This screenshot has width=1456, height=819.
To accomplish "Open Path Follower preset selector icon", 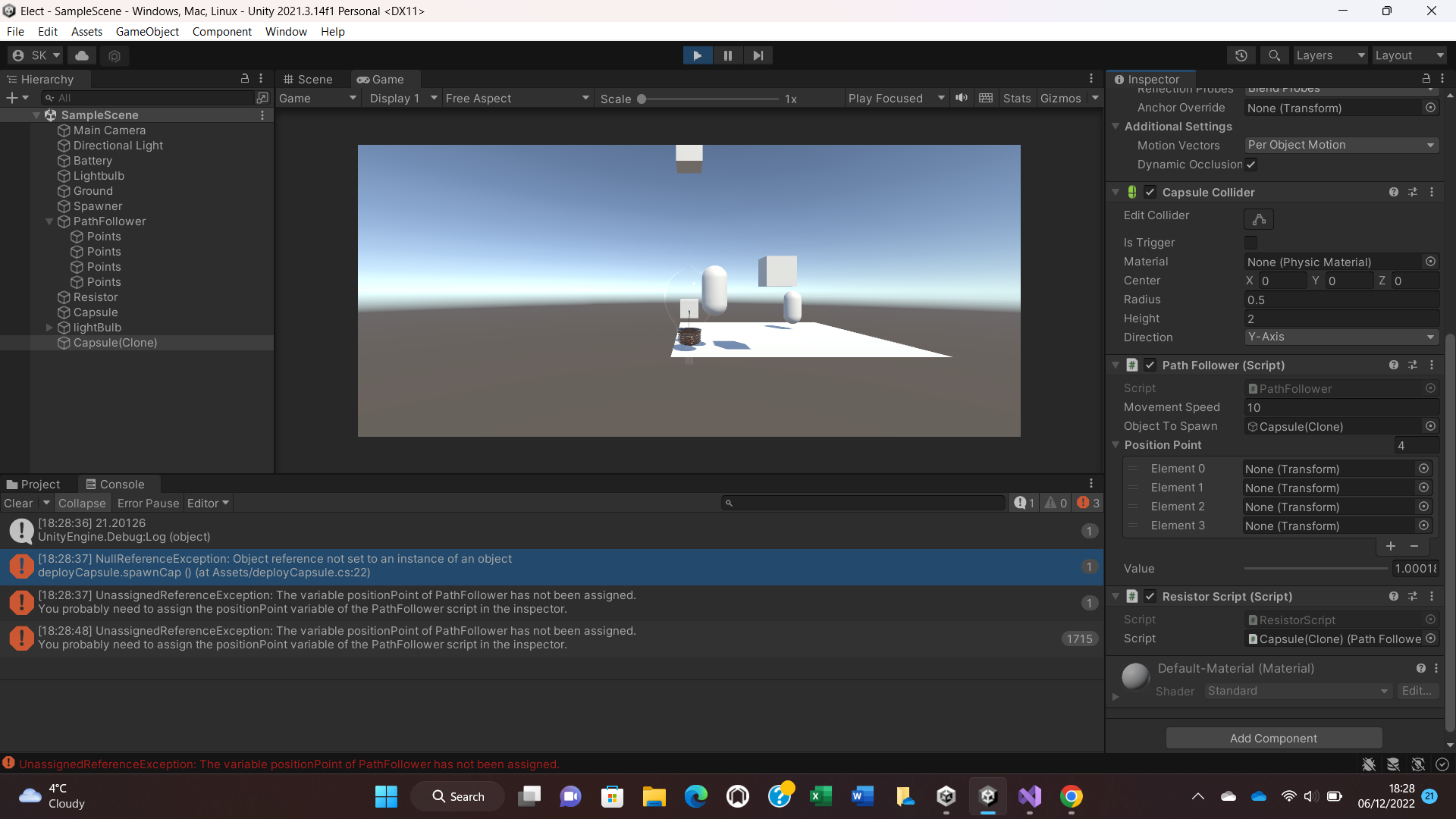I will pos(1413,366).
